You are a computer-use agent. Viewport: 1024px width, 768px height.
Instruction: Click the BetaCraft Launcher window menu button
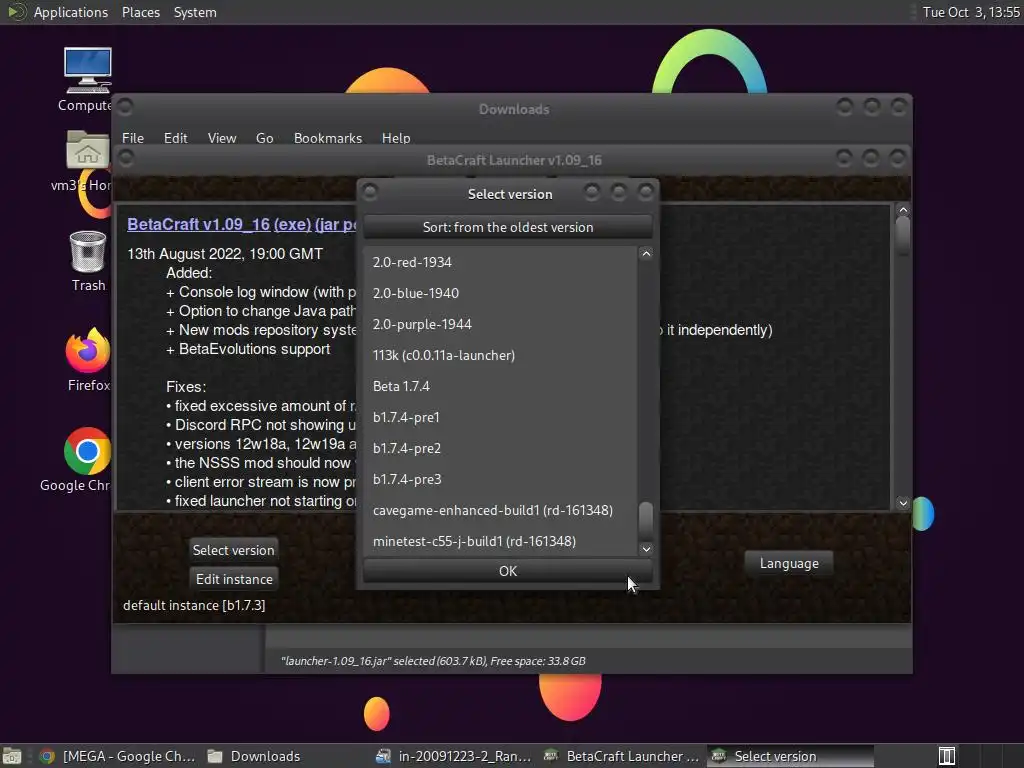point(126,158)
